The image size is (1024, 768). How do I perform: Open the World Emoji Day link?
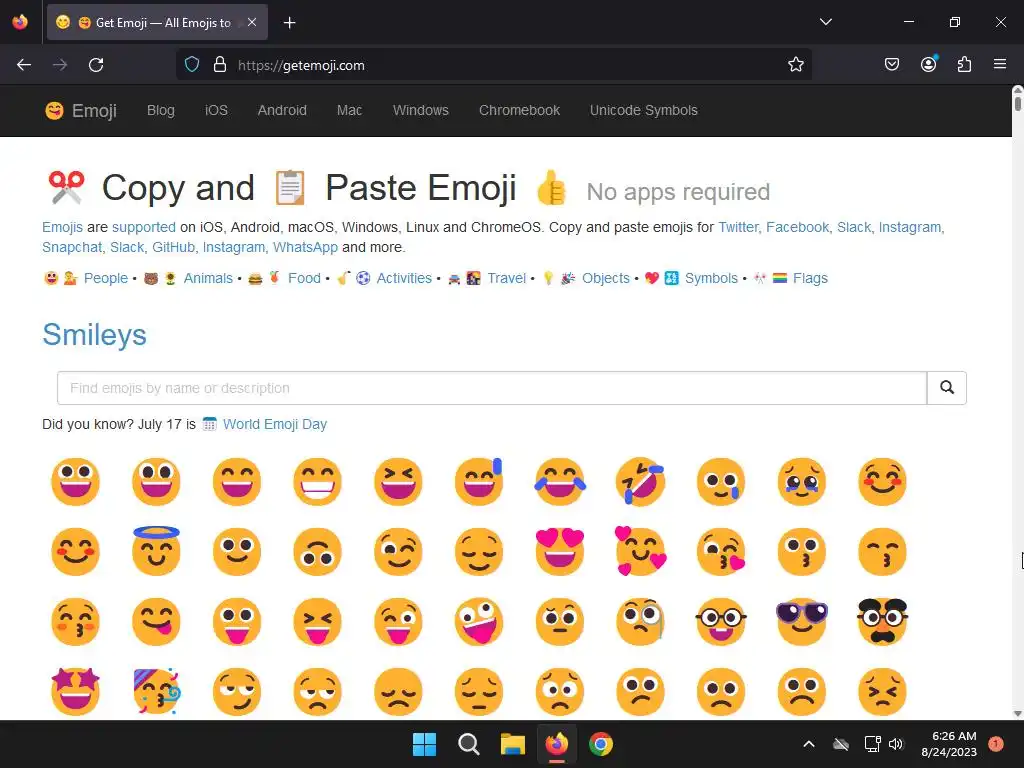pos(275,424)
